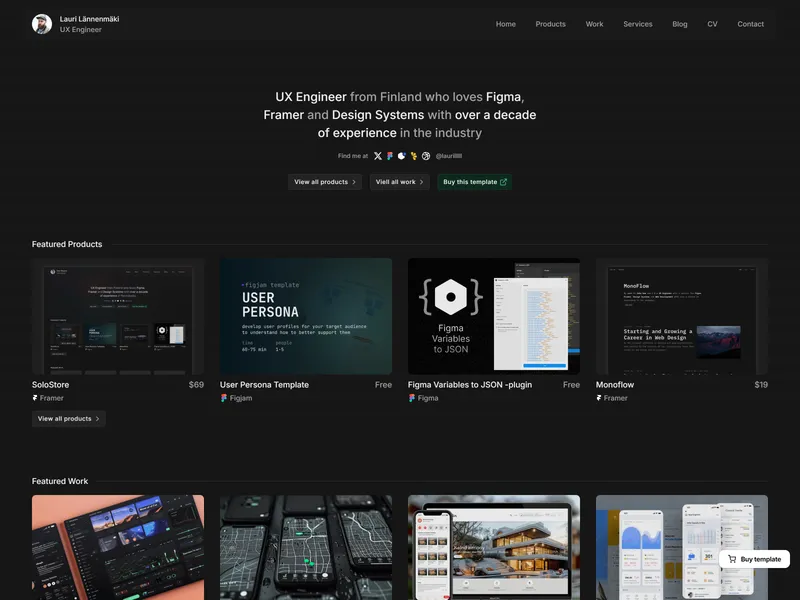Navigate to the Services page
Screen dimensions: 800x600
point(638,24)
